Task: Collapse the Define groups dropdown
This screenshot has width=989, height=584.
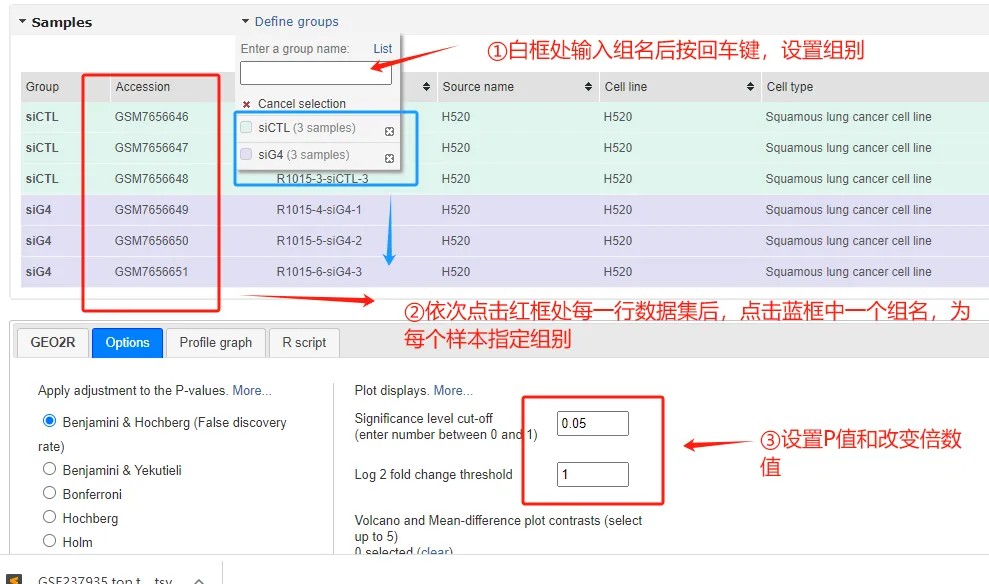Action: pyautogui.click(x=245, y=21)
